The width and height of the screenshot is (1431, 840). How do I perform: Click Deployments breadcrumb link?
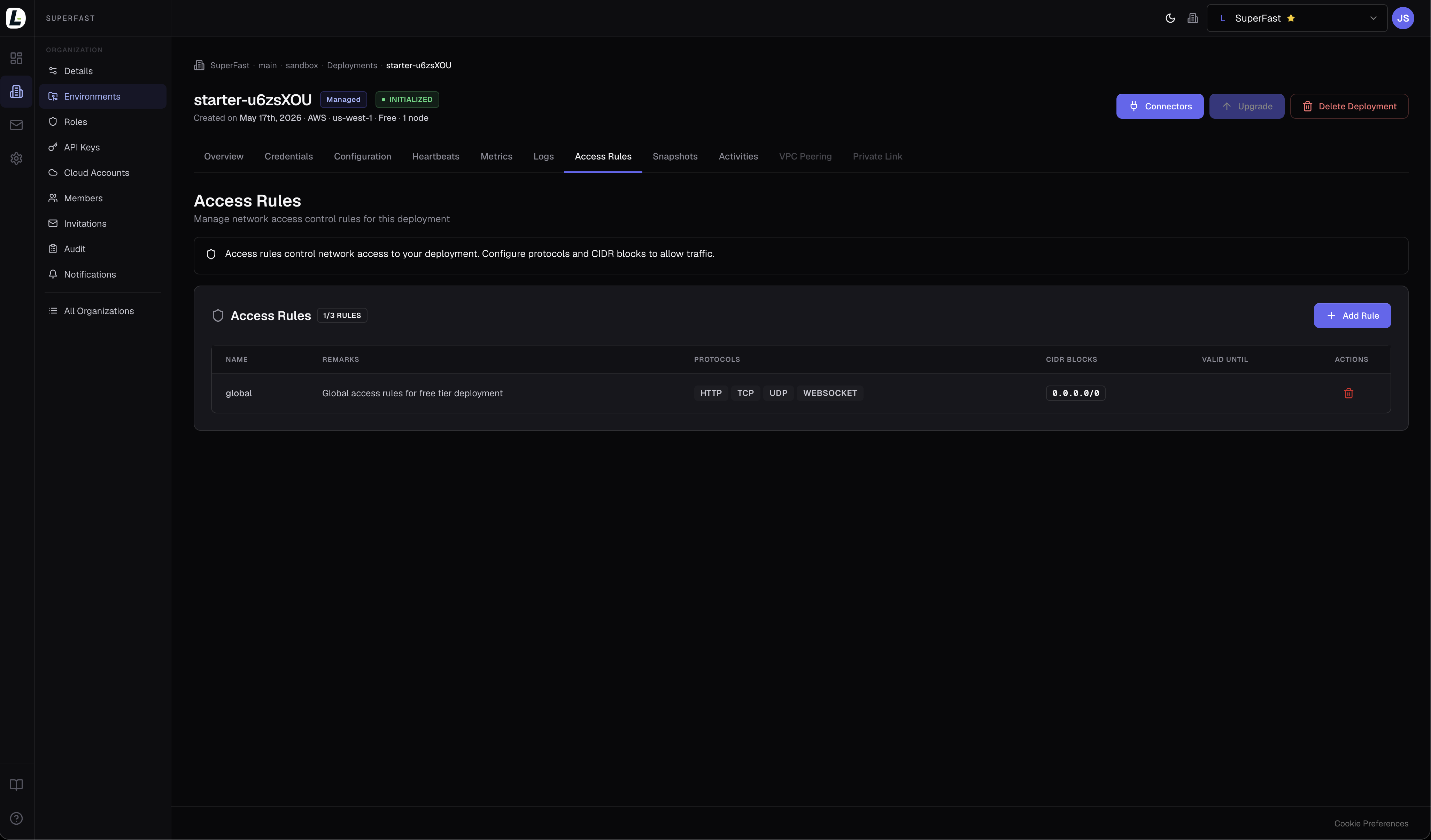pos(352,65)
